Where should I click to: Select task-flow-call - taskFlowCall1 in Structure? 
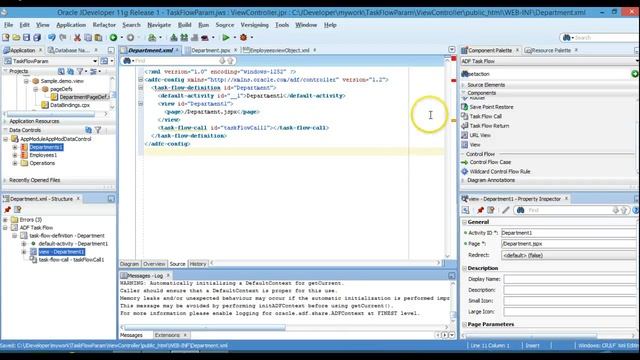point(71,260)
